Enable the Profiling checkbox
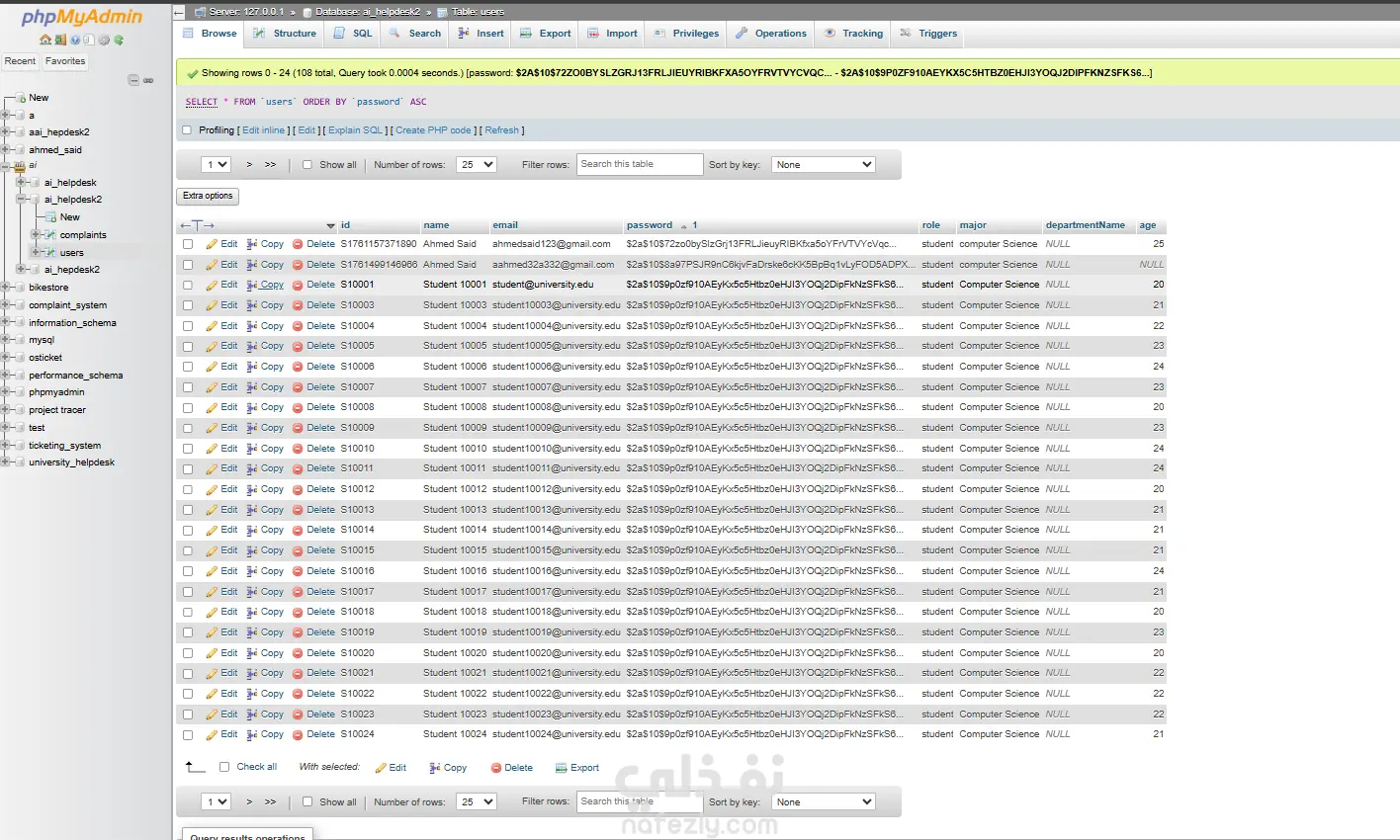This screenshot has height=840, width=1400. [187, 130]
